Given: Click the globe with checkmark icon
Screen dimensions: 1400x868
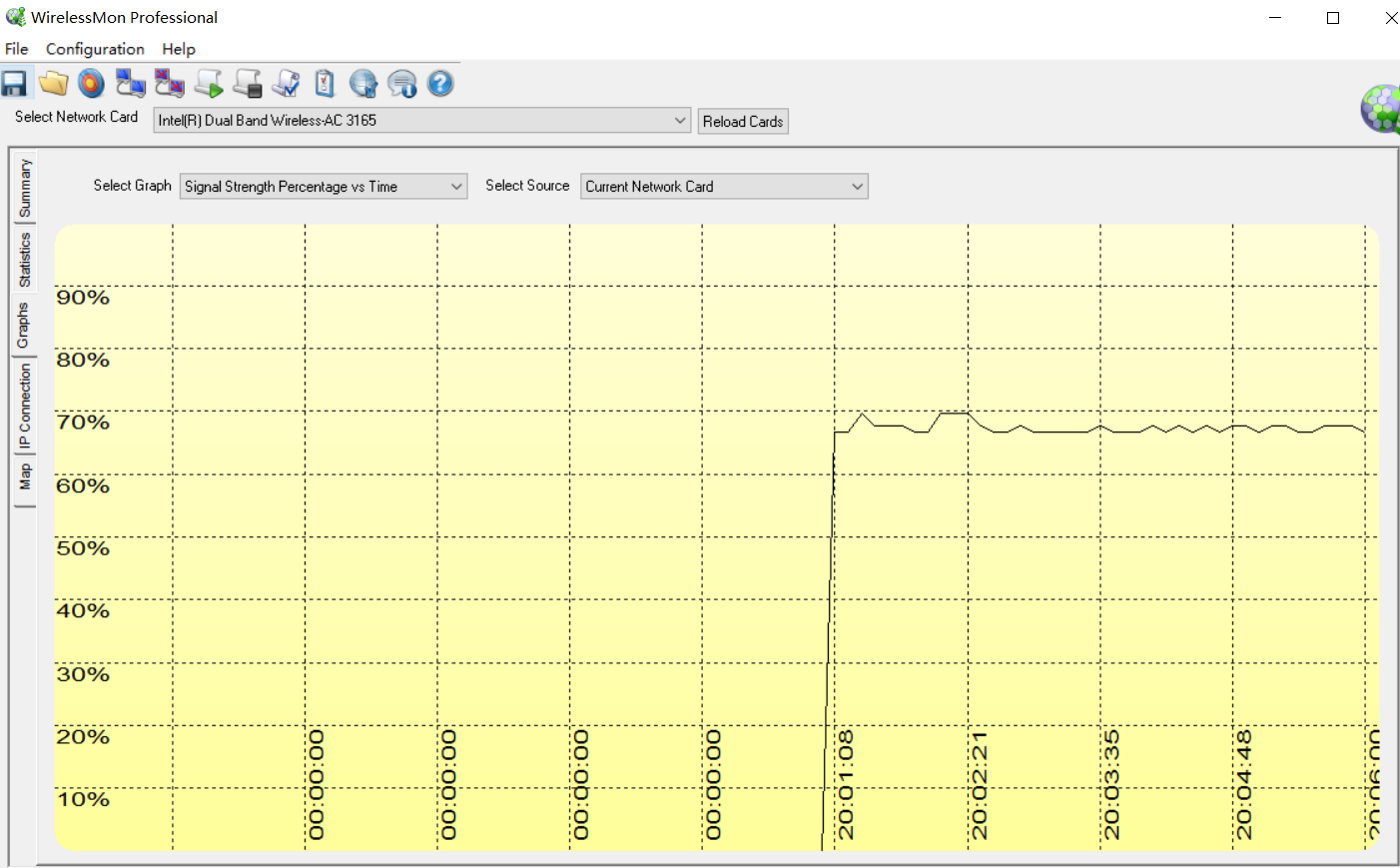Looking at the screenshot, I should tap(363, 84).
